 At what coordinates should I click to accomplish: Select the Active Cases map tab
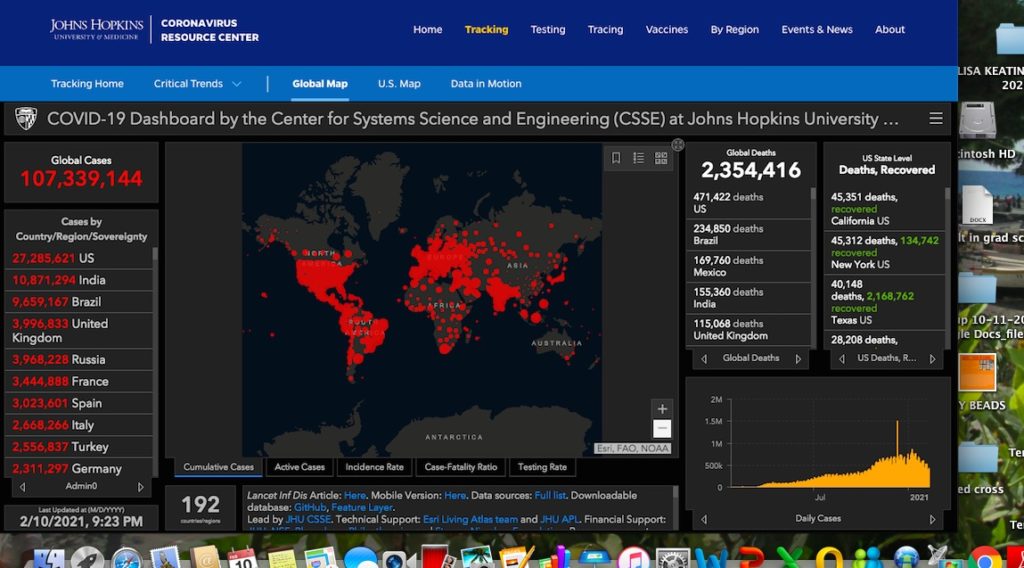(x=300, y=467)
